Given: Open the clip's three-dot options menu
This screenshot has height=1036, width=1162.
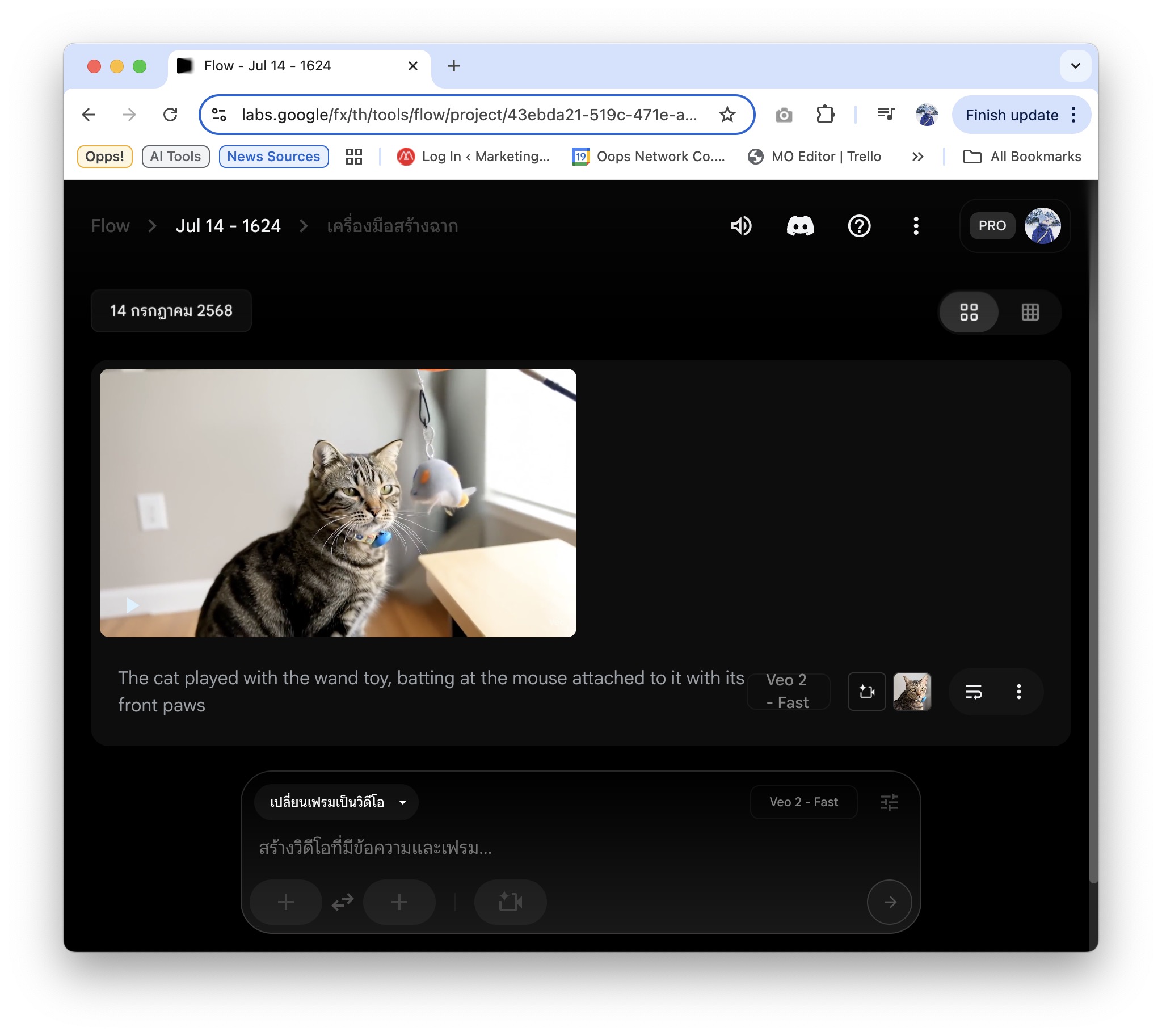Looking at the screenshot, I should (x=1018, y=692).
